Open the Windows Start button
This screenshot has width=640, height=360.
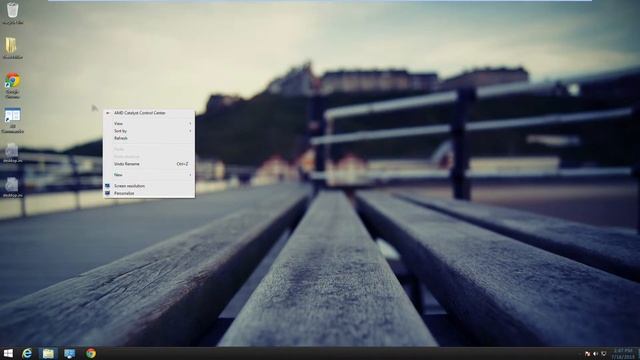[8, 353]
